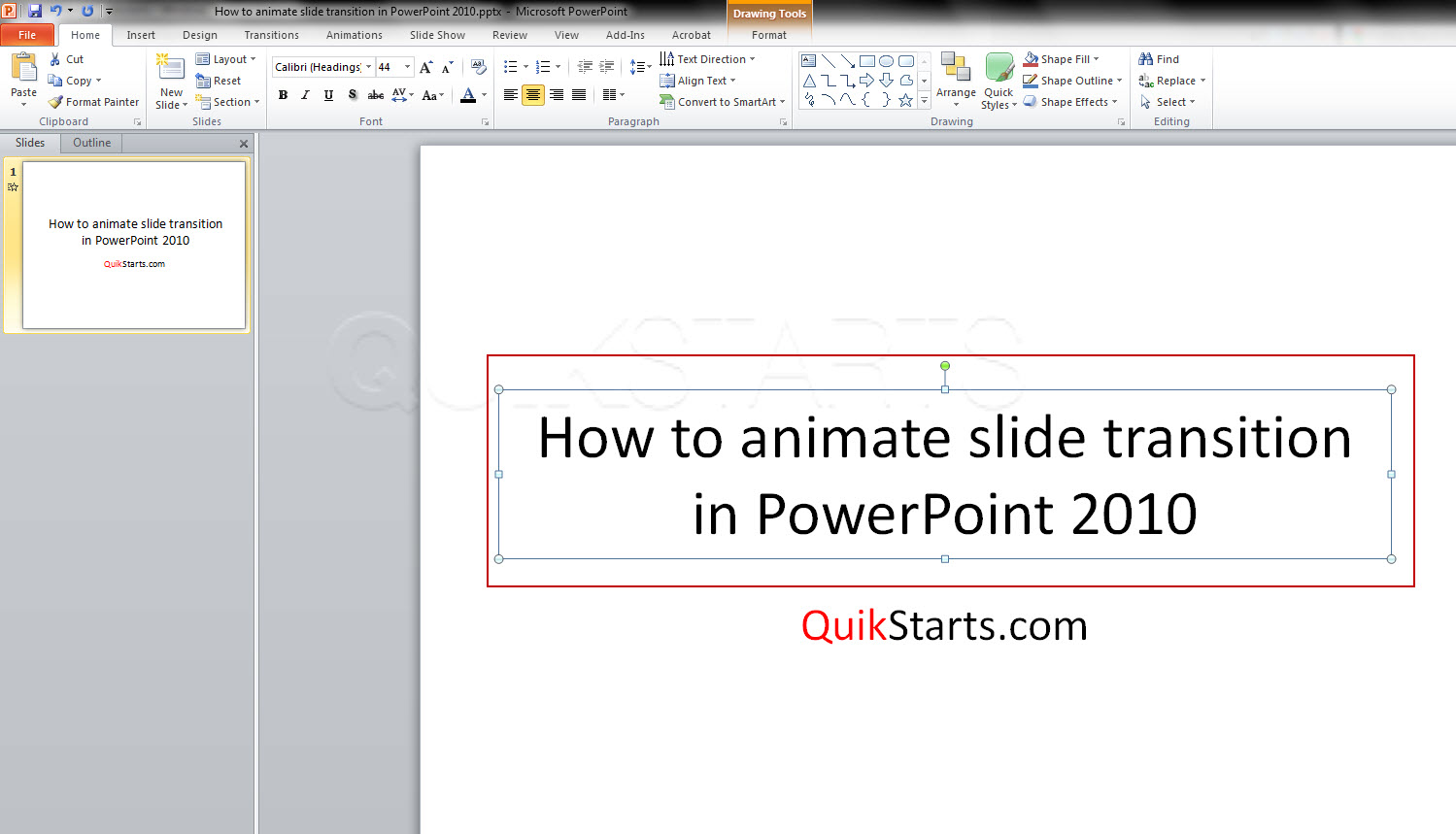Insert the 5-point star shape
The image size is (1456, 834).
point(905,99)
